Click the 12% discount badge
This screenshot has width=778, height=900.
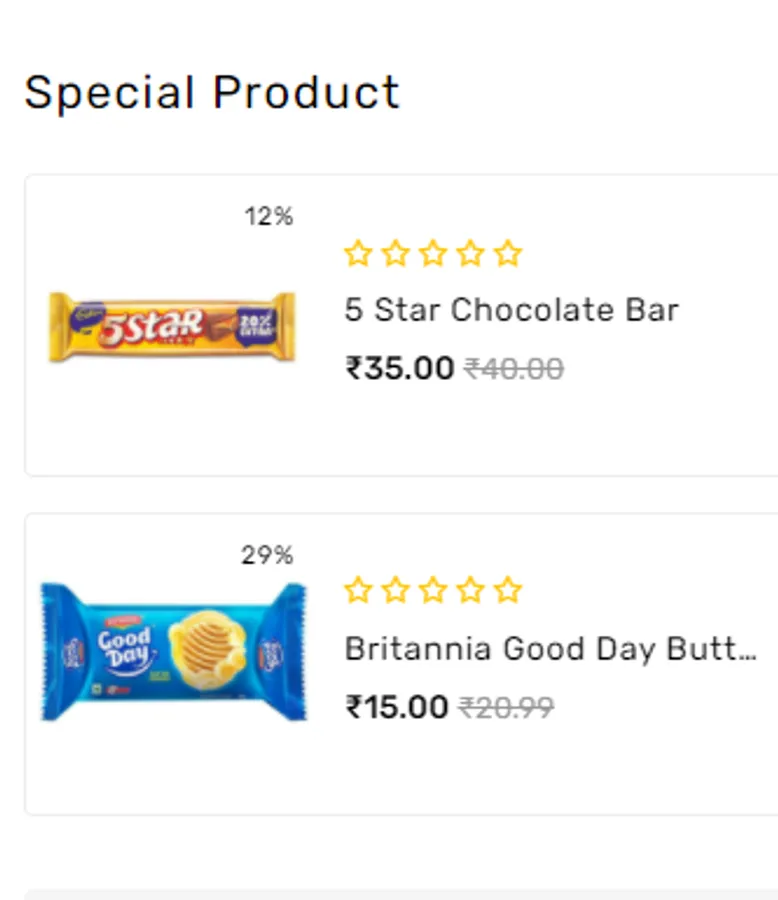pos(269,216)
